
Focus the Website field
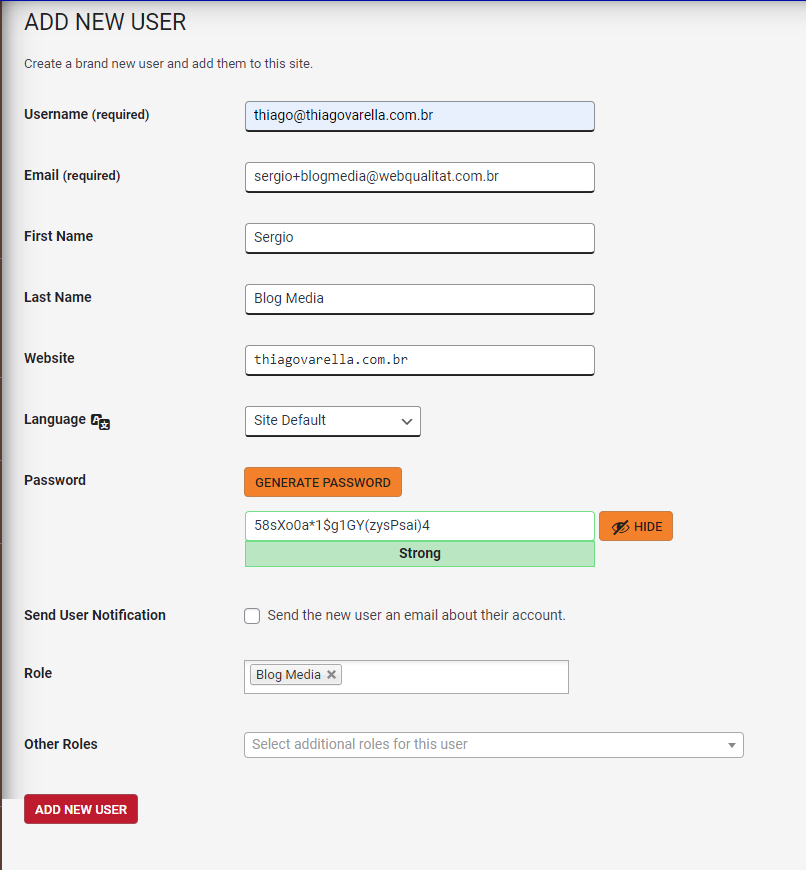(x=419, y=360)
